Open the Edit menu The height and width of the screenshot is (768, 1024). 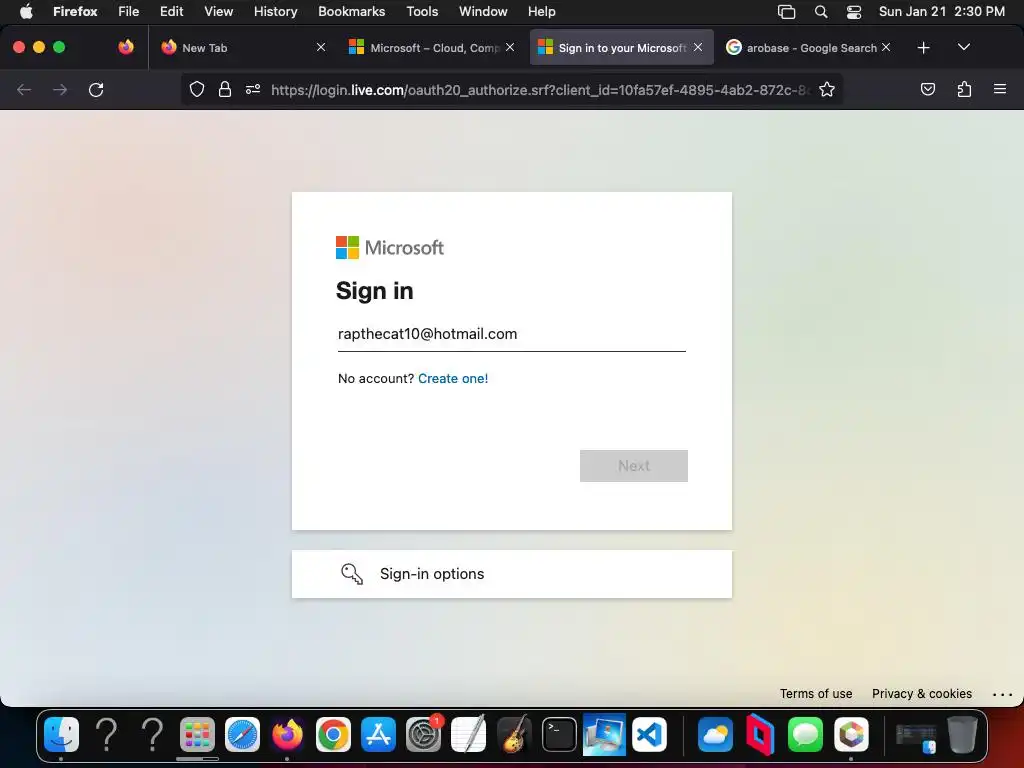click(171, 12)
